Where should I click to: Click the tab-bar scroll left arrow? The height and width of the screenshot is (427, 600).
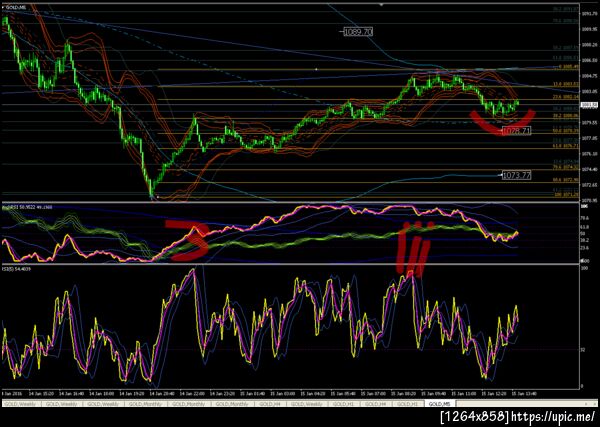(586, 404)
